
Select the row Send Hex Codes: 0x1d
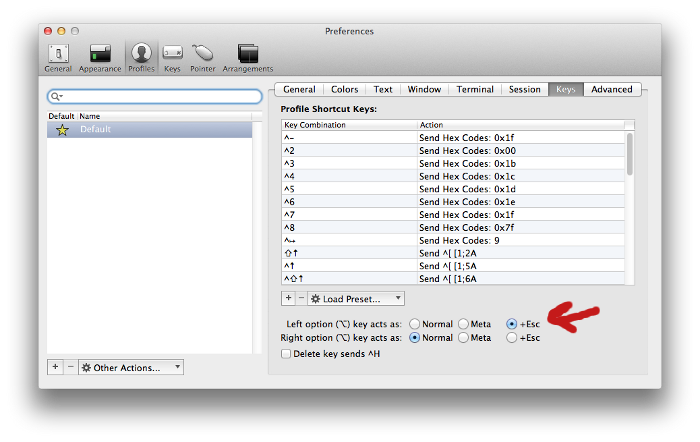(x=453, y=189)
